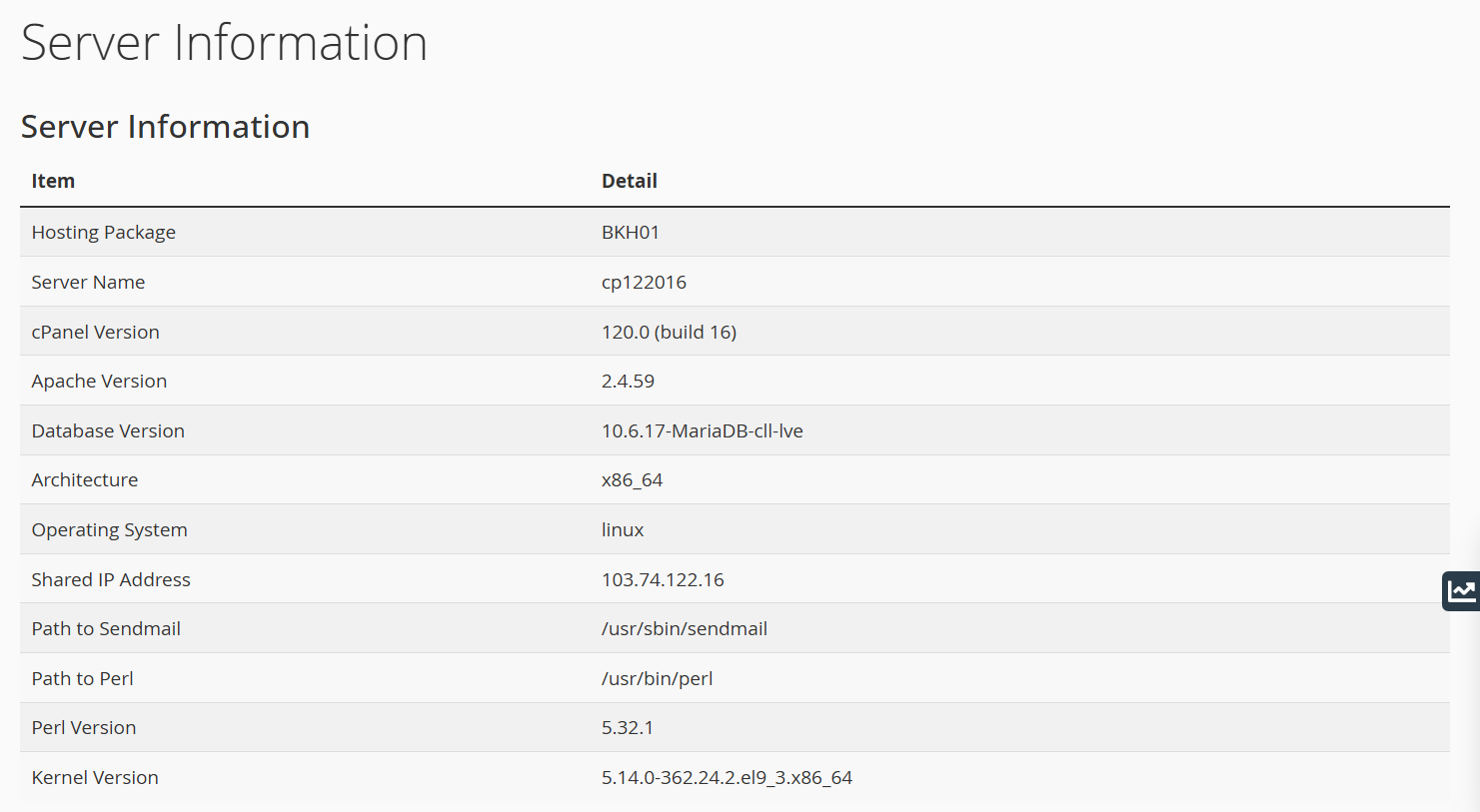Image resolution: width=1480 pixels, height=812 pixels.
Task: Click the 'Perl Version' label
Action: tap(83, 727)
